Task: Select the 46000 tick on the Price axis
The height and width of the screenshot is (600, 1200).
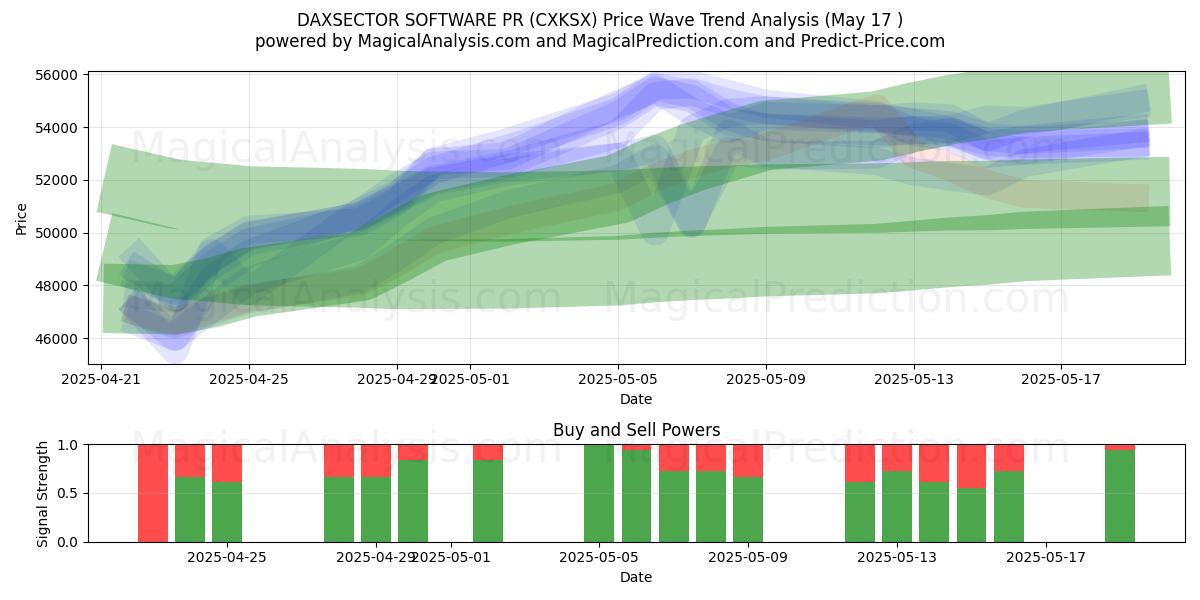Action: pos(58,339)
